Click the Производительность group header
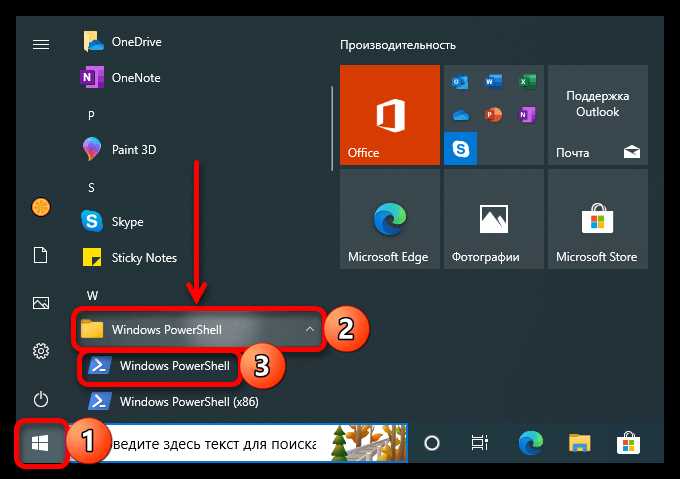Image resolution: width=680 pixels, height=479 pixels. coord(398,45)
